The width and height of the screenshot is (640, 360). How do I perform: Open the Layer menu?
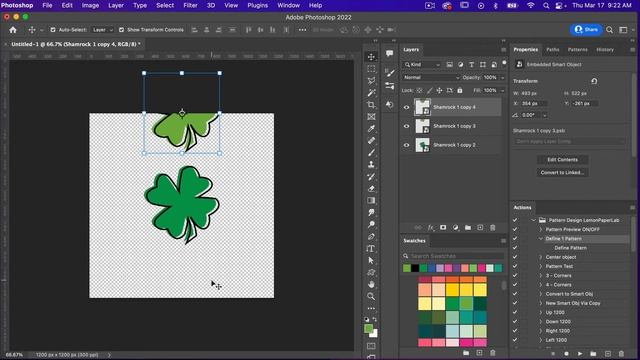116,5
